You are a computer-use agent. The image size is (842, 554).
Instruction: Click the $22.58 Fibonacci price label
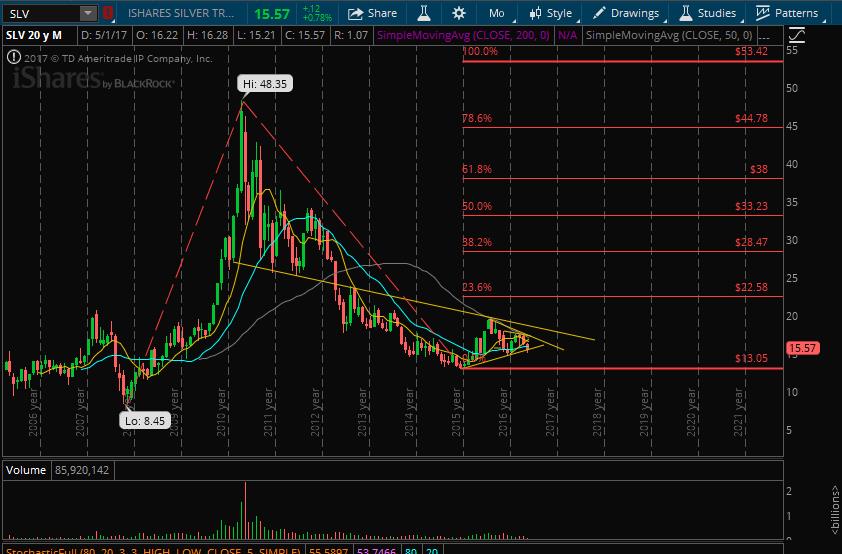(x=751, y=287)
